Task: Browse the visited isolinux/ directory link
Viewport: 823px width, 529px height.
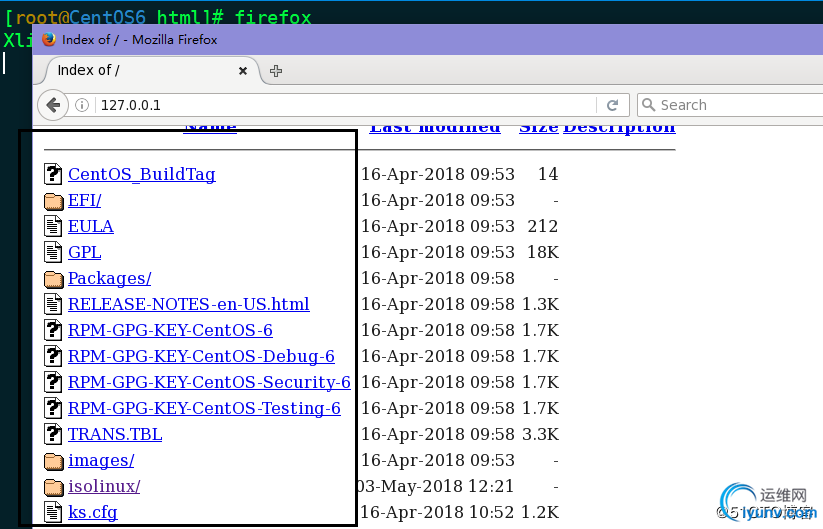Action: 104,486
